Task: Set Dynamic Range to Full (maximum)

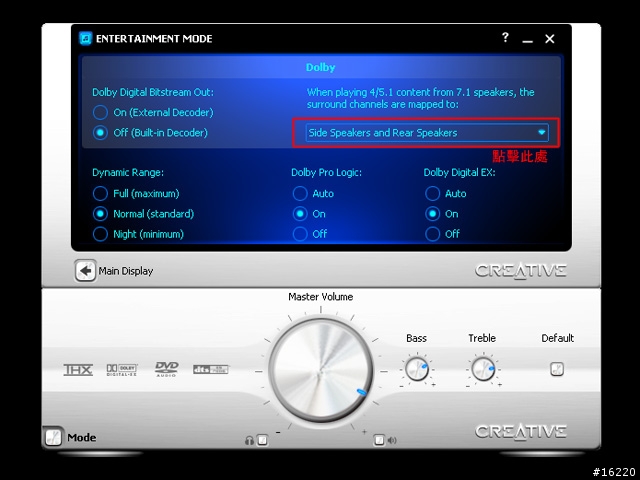Action: click(x=100, y=193)
